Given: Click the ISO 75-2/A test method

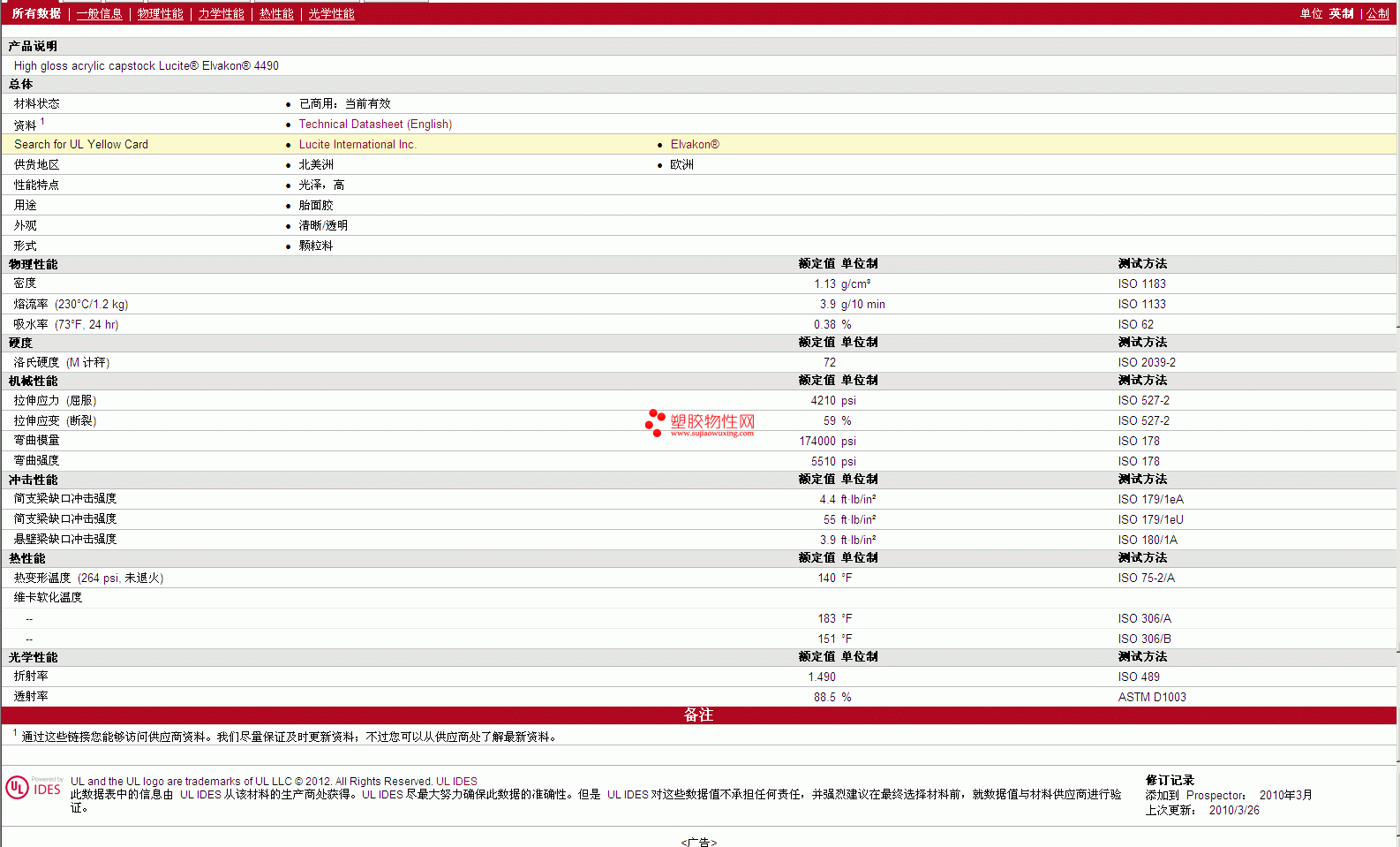Looking at the screenshot, I should pos(1146,579).
